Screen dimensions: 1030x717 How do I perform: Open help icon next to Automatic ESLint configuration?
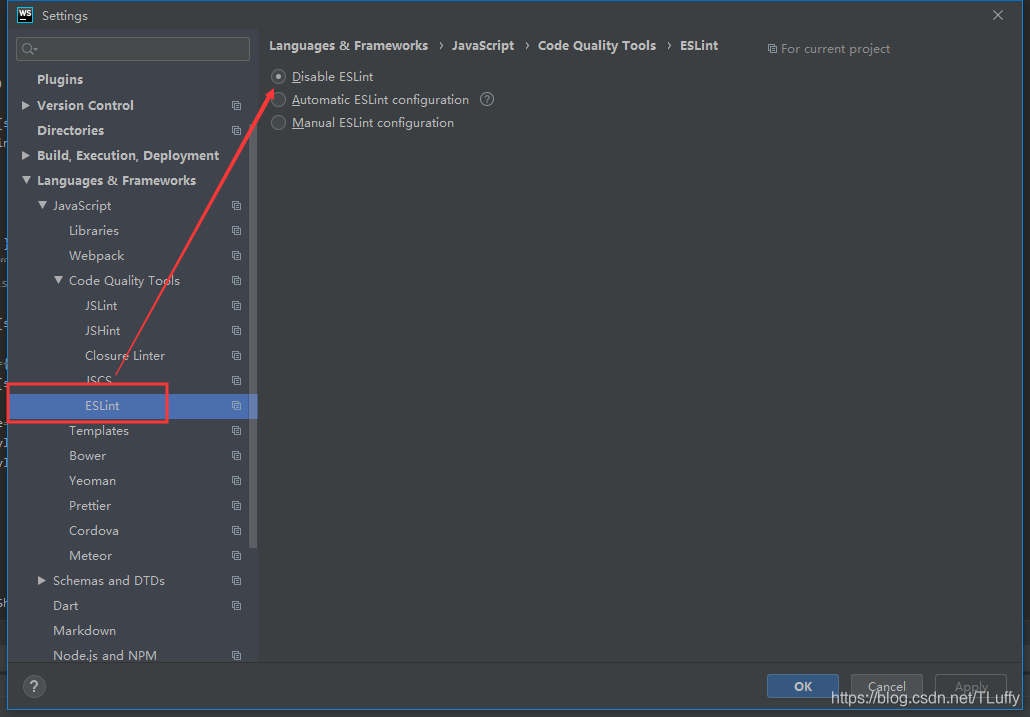[487, 99]
